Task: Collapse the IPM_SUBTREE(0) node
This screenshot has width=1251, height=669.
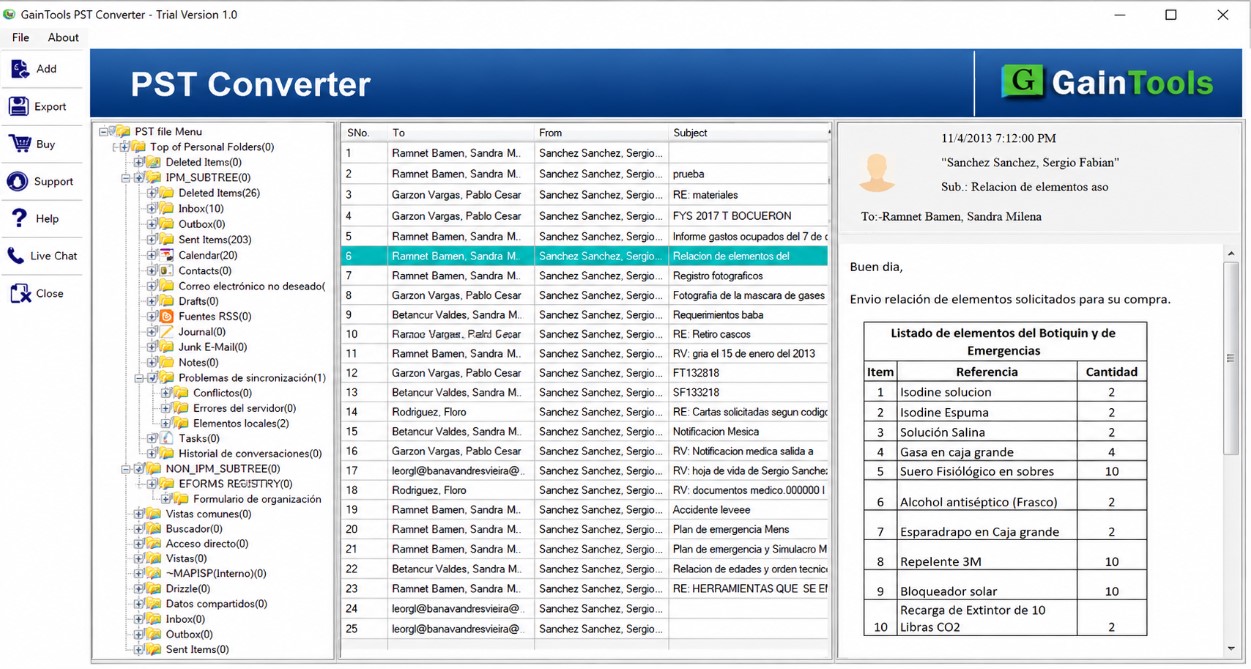Action: pyautogui.click(x=126, y=178)
